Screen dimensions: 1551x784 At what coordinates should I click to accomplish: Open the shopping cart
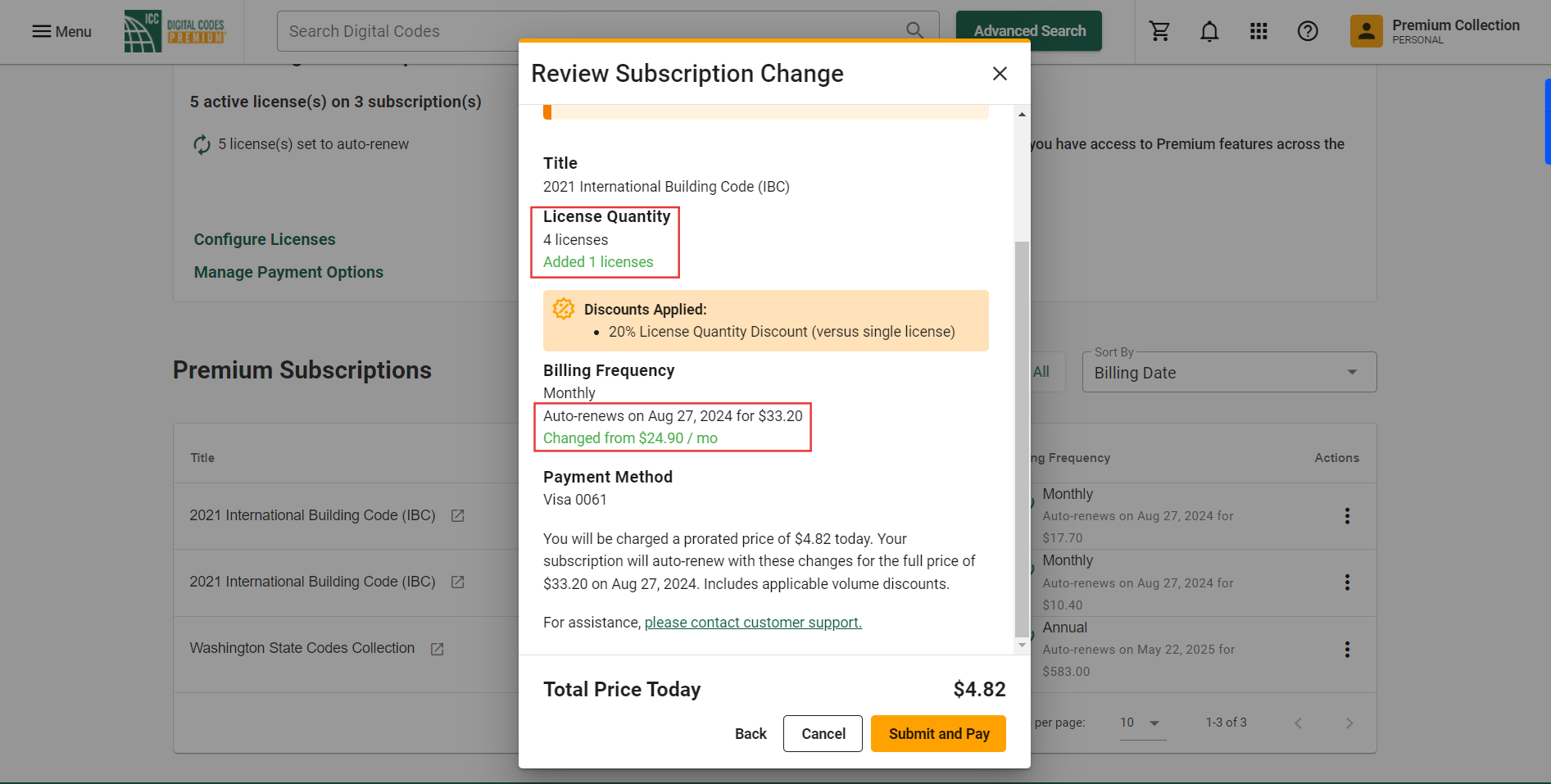1159,31
